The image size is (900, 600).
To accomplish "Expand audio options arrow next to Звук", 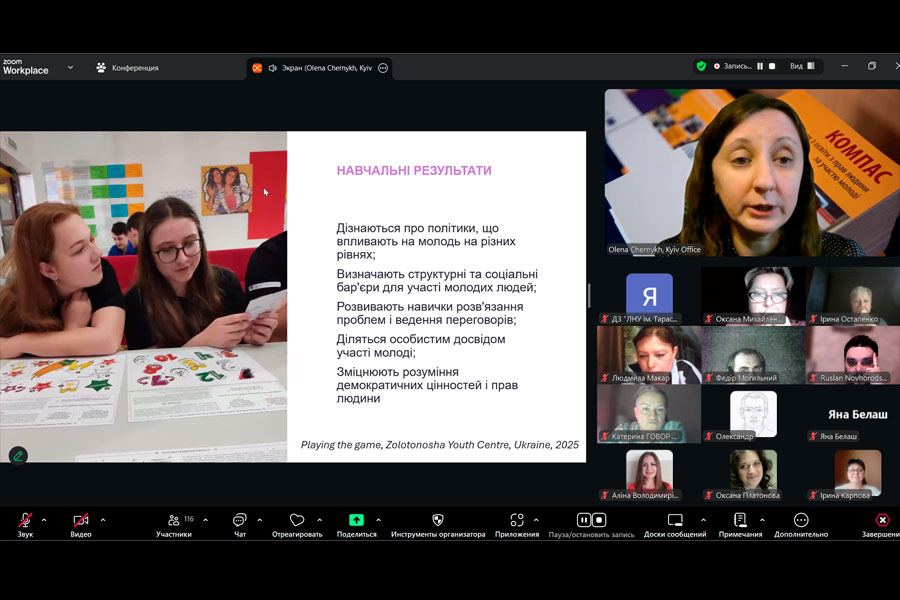I will coord(48,520).
